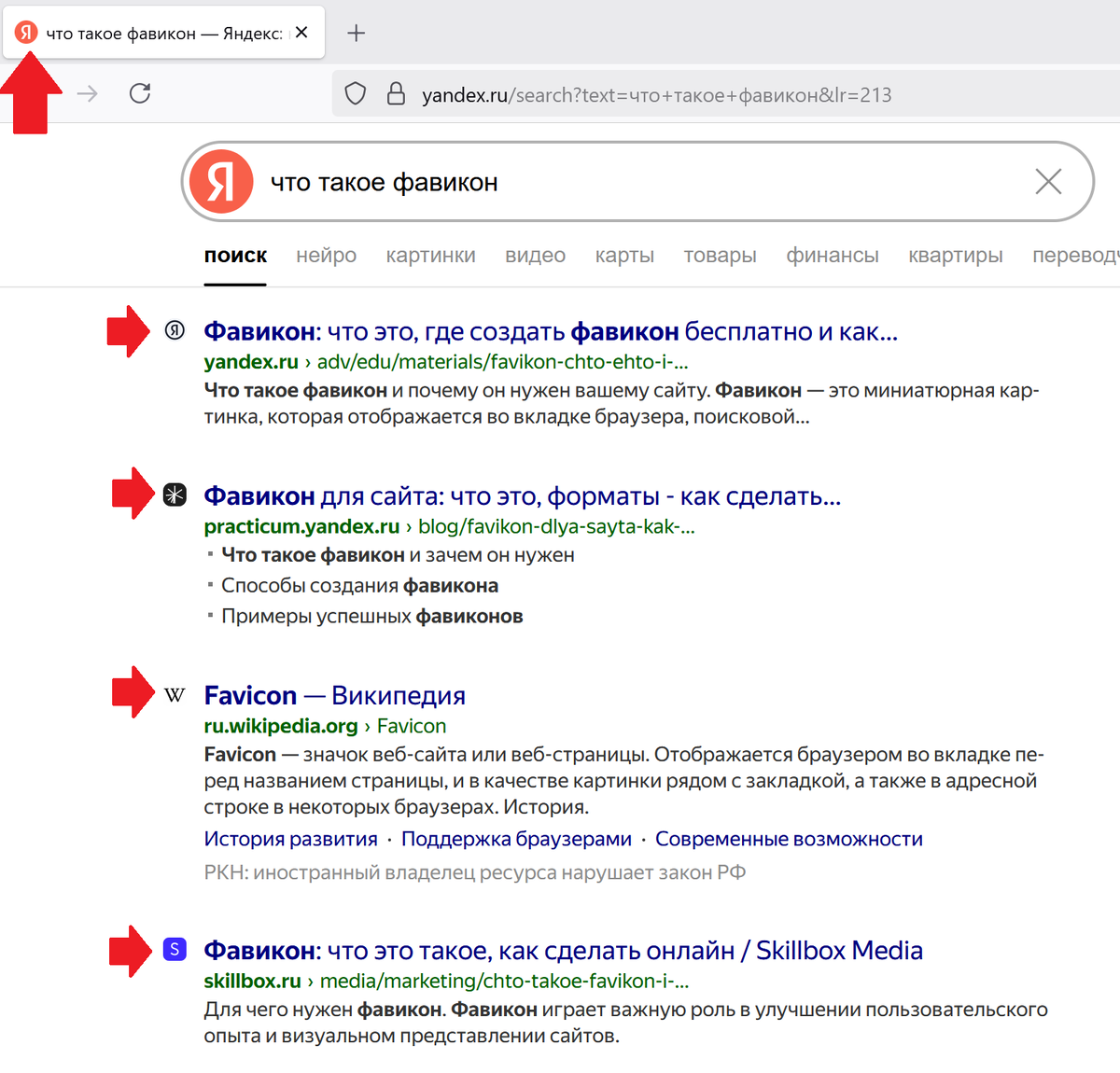This screenshot has height=1073, width=1120.
Task: Click the Wikipedia W favicon beside its result
Action: click(174, 693)
